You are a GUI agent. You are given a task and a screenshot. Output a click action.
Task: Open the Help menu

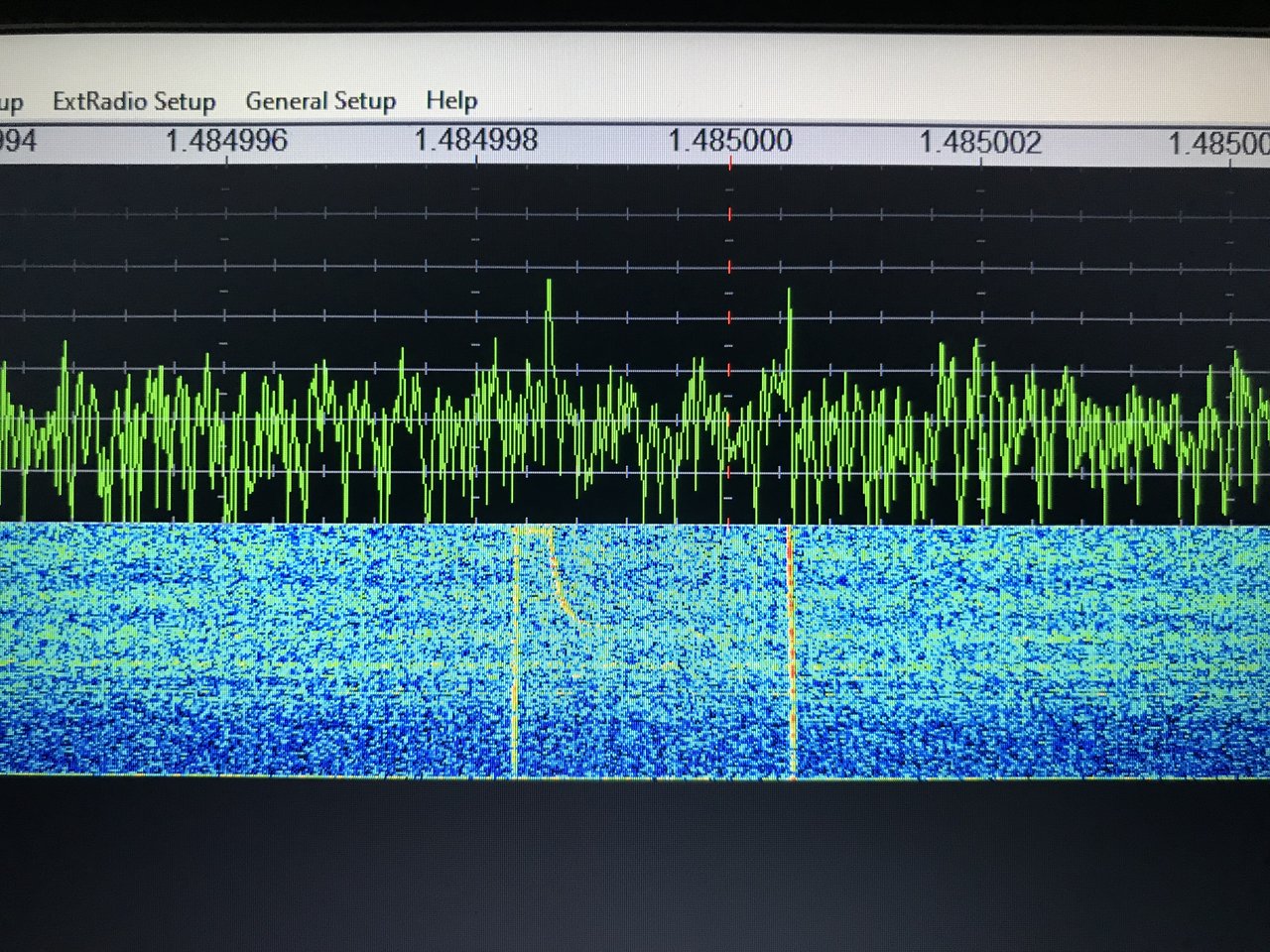point(451,100)
